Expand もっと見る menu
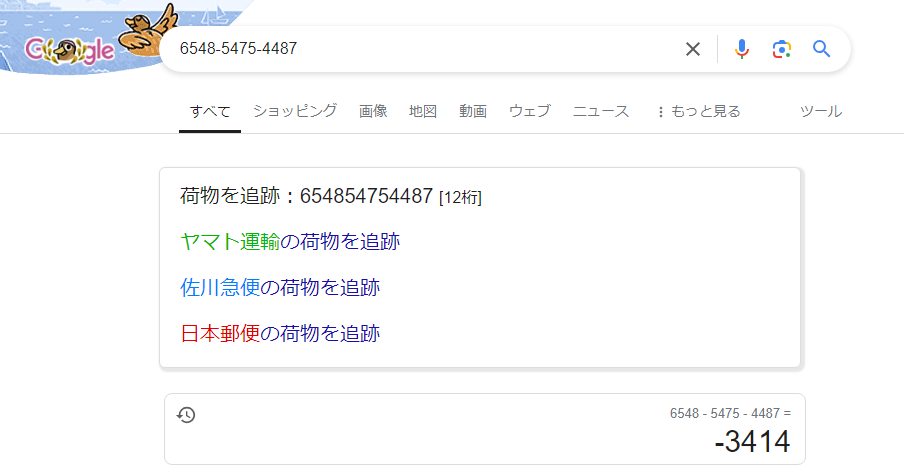 (x=699, y=111)
